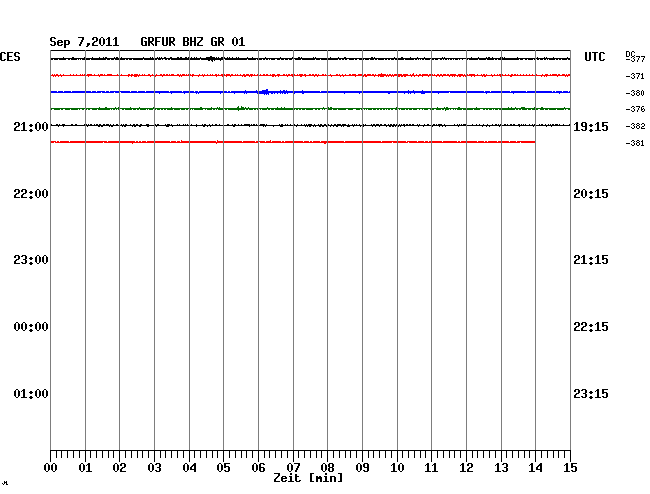Click the '03' minute axis label

154,468
